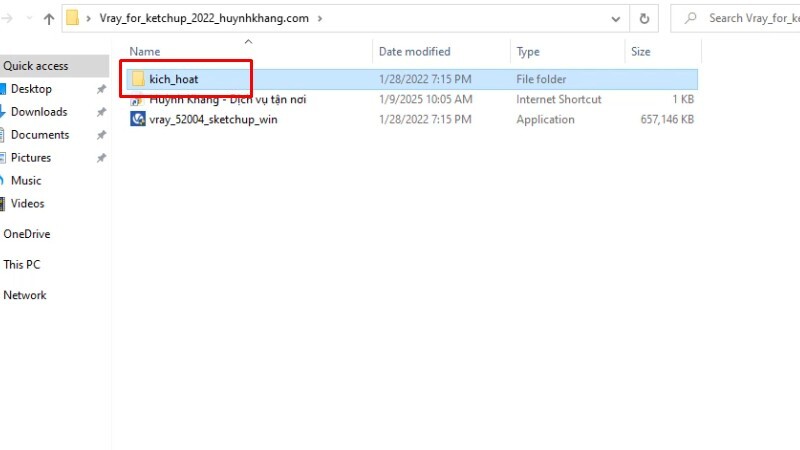Expand chevron after the breadcrumb folder name
This screenshot has width=800, height=450.
(320, 18)
